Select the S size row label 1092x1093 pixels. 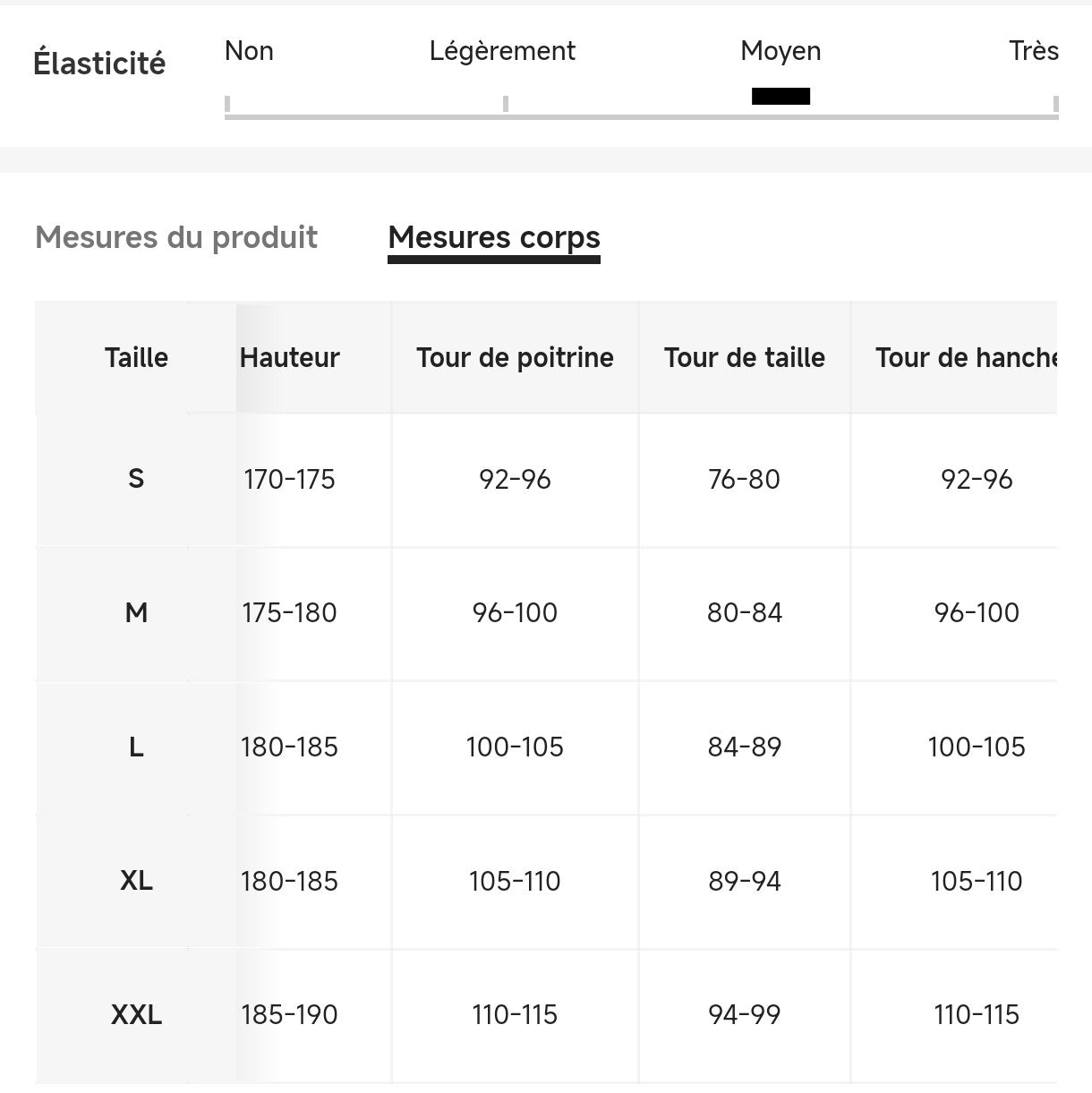(x=136, y=479)
